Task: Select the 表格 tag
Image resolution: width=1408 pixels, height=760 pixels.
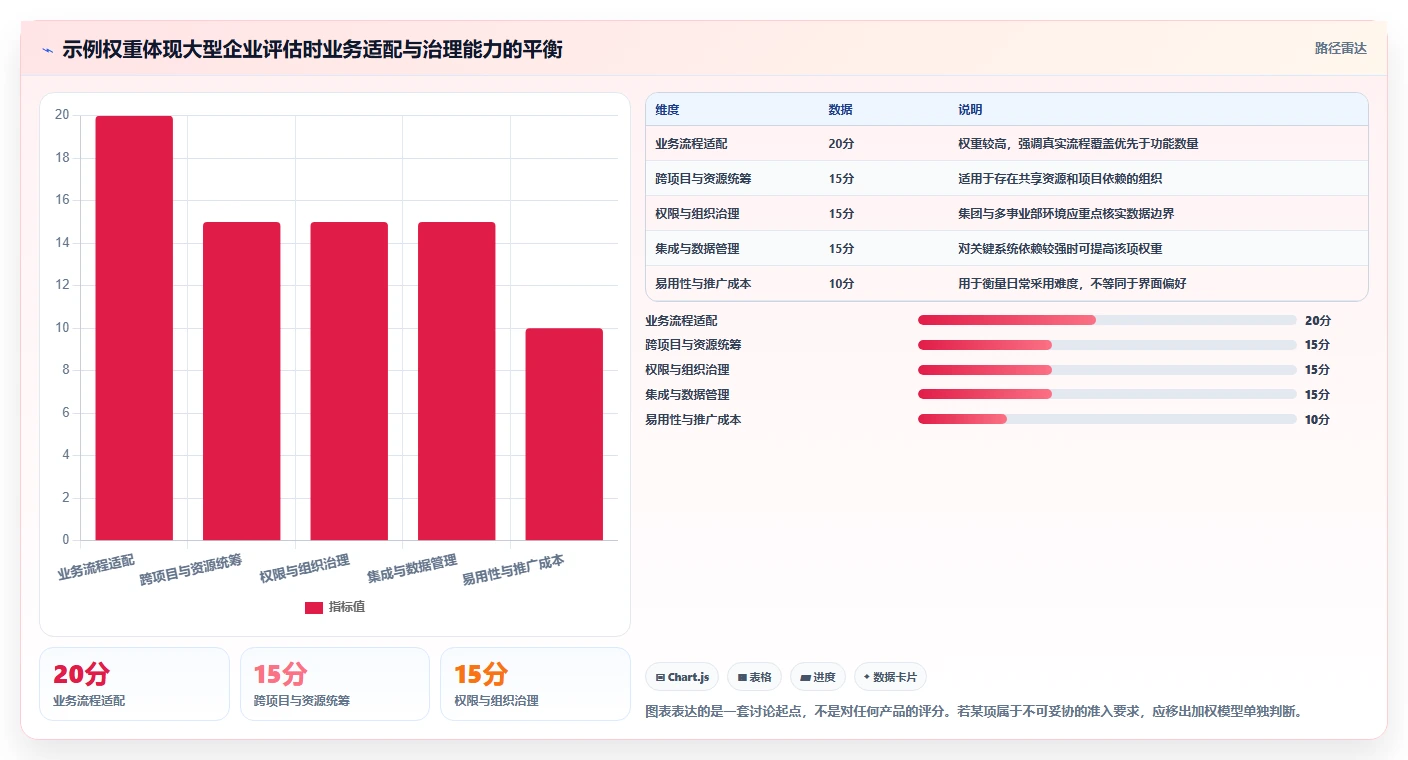Action: click(754, 677)
